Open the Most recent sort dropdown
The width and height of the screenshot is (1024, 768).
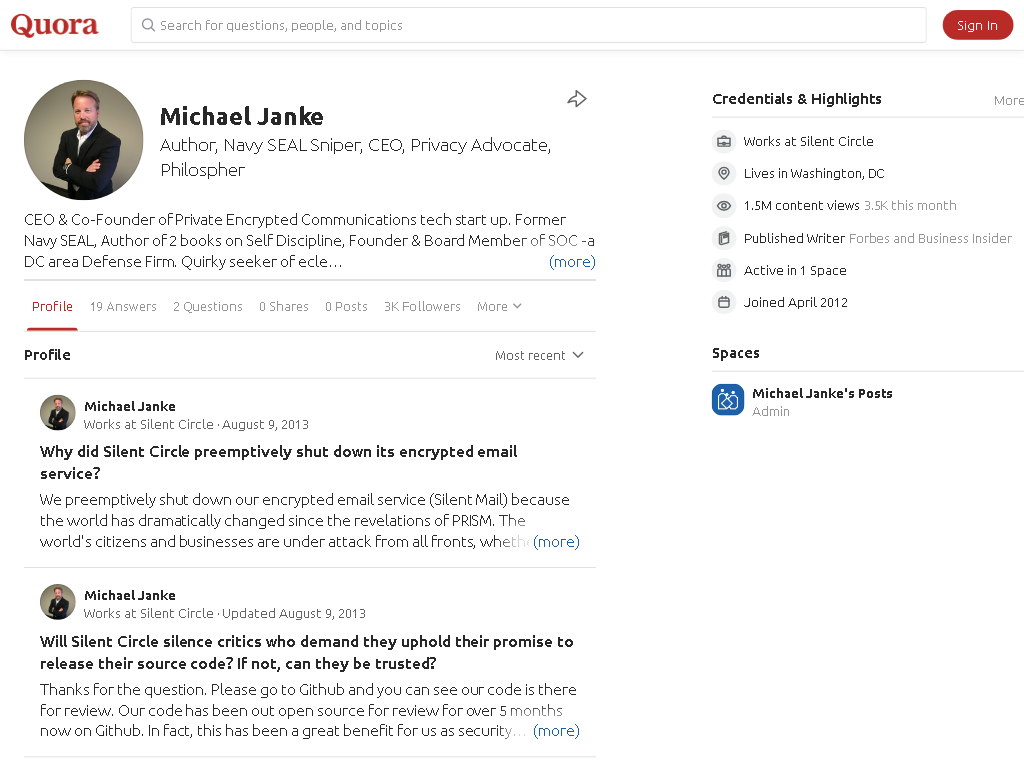click(x=539, y=355)
